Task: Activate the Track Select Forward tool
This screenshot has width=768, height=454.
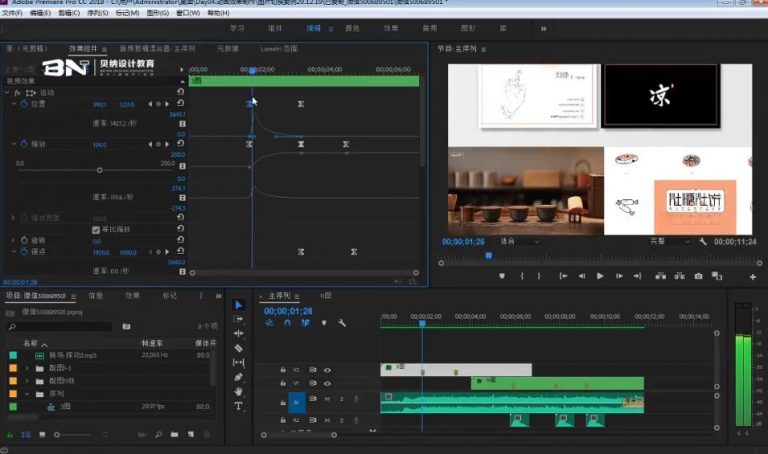Action: (238, 319)
